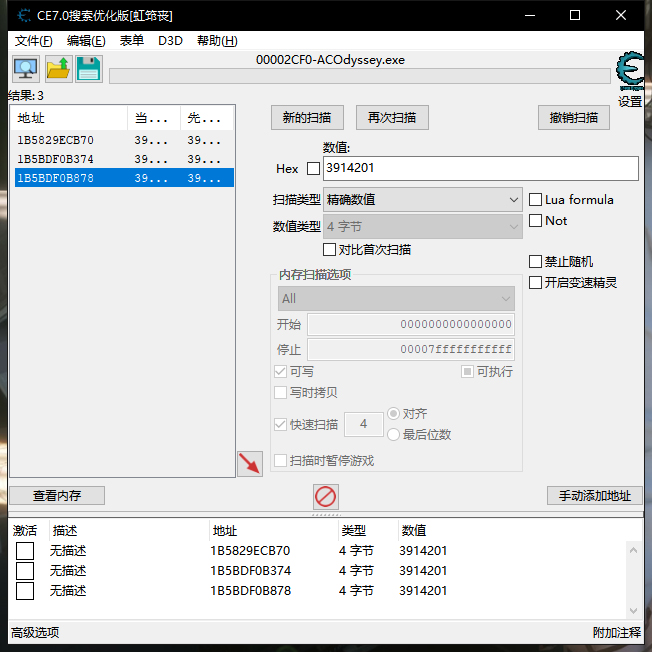
Task: Copy selected addresses with red arrow
Action: (250, 464)
